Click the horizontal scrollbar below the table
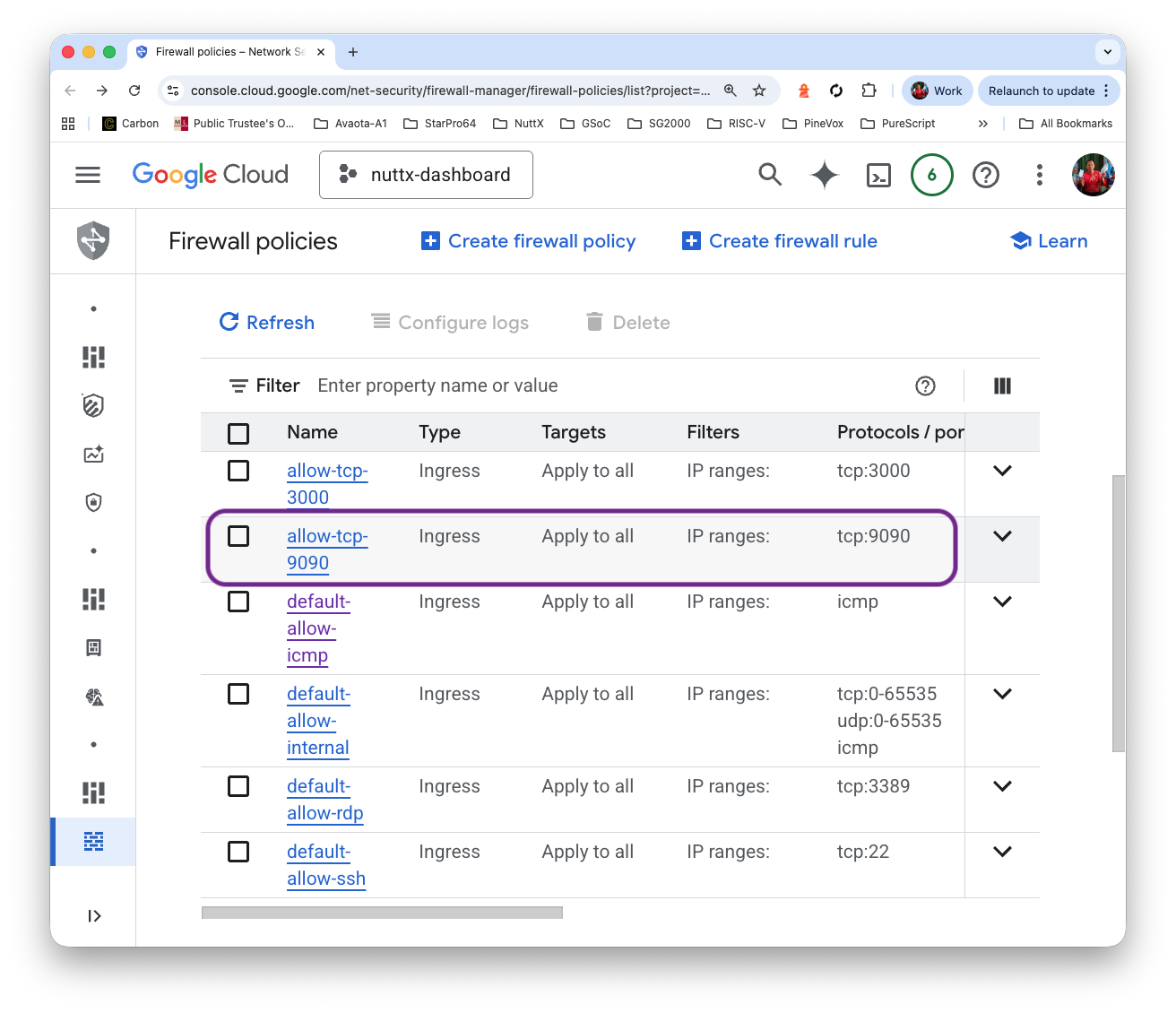 [x=382, y=913]
